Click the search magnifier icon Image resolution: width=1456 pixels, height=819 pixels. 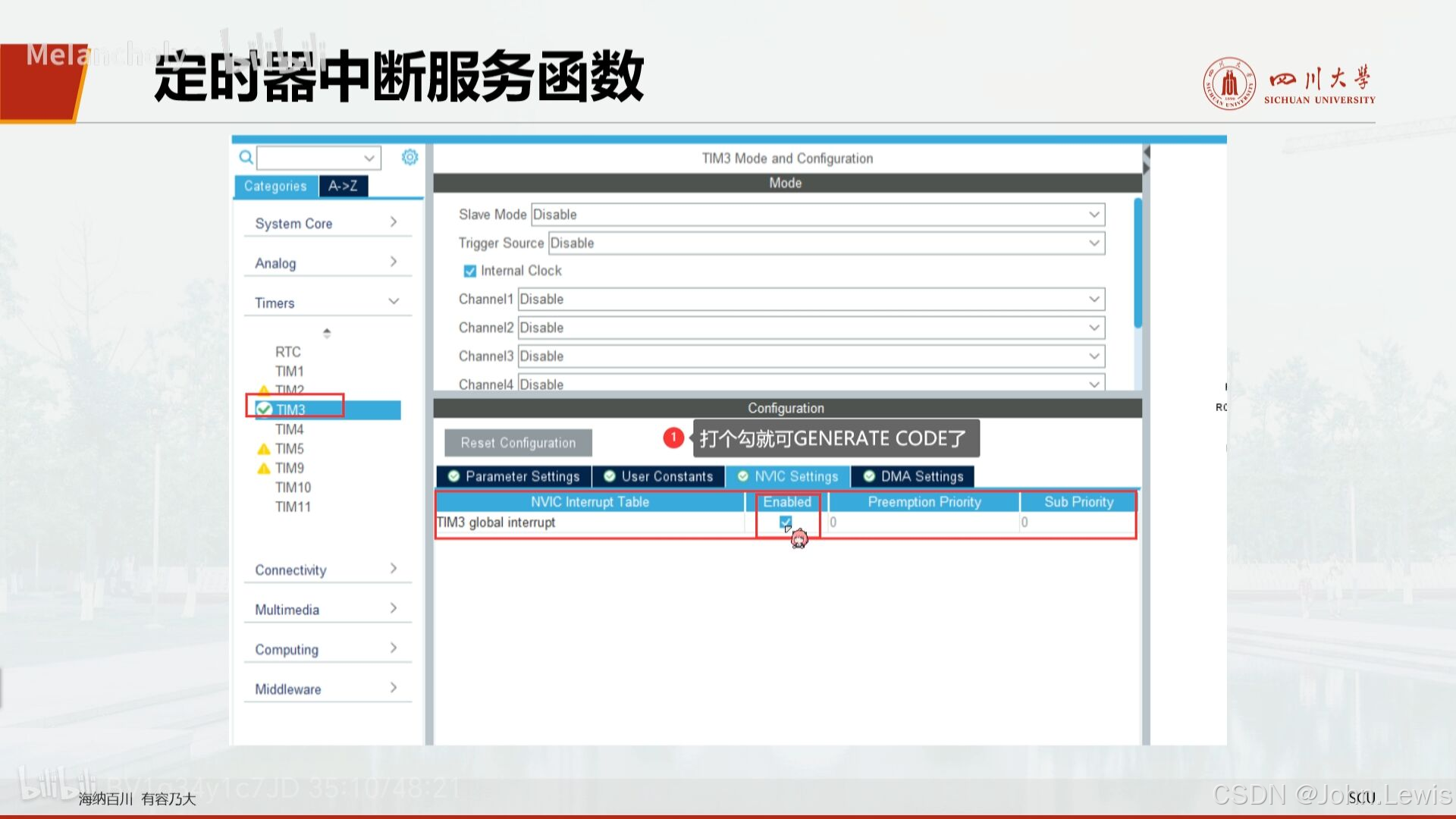coord(246,157)
